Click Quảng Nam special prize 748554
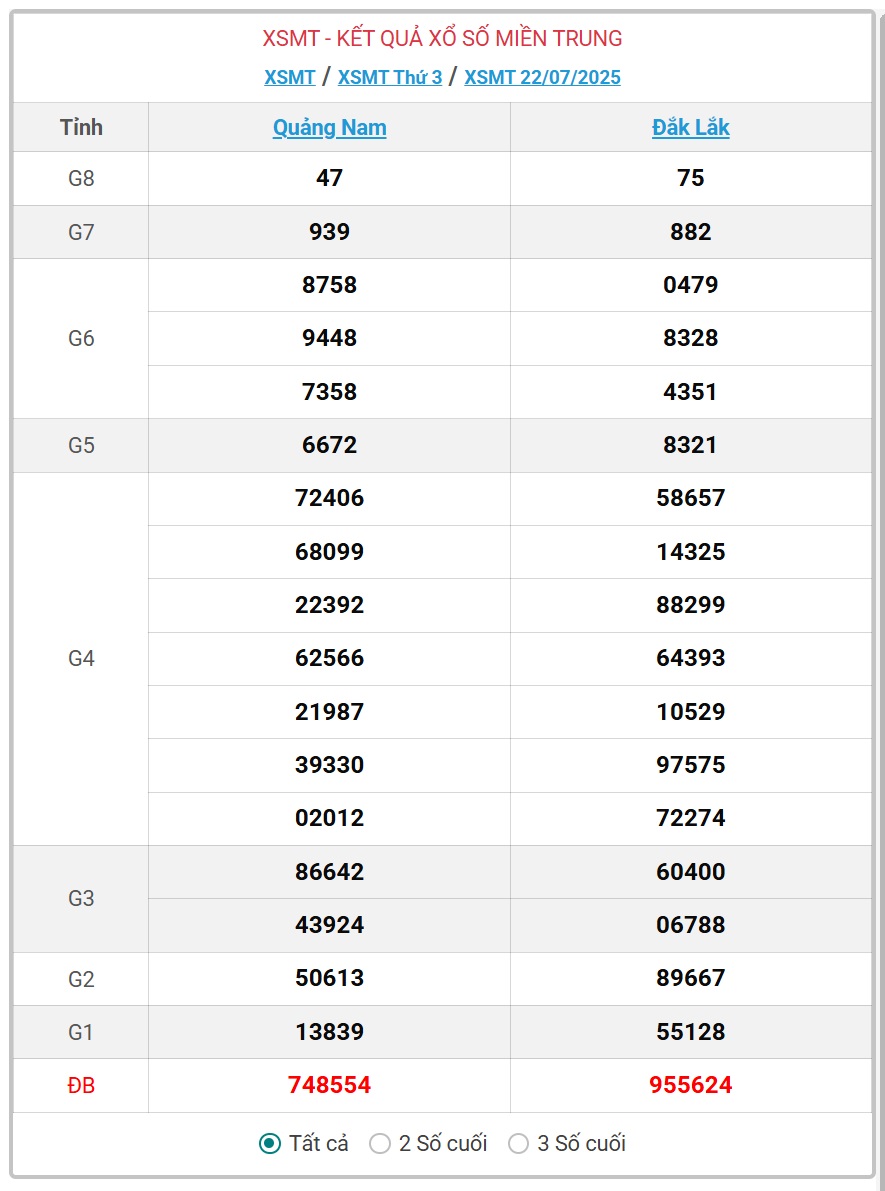Viewport: 885px width, 1191px height. pyautogui.click(x=330, y=1085)
